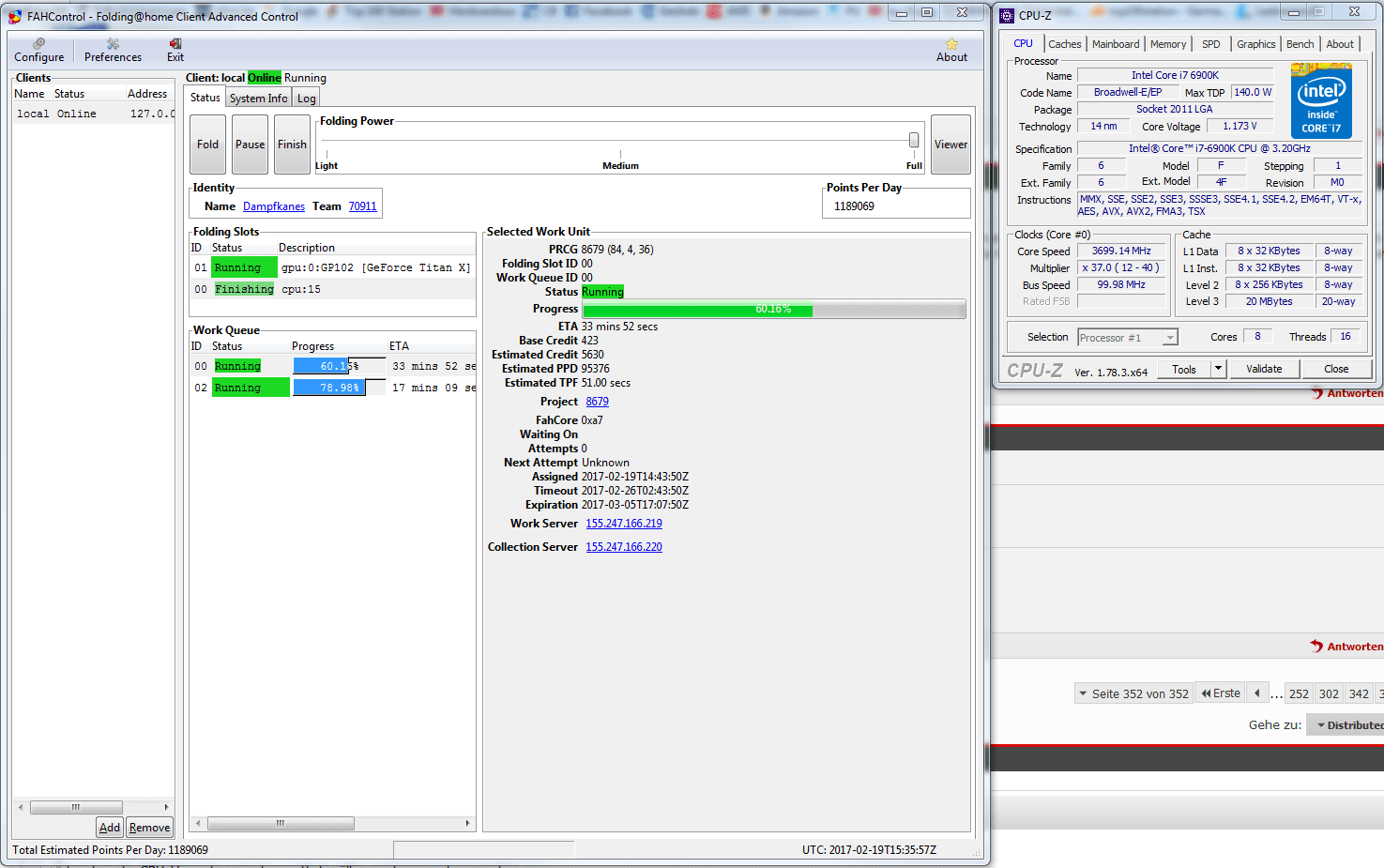Screen dimensions: 1384x868
Task: Open the Processor #1 selection dropdown
Action: tap(1128, 338)
